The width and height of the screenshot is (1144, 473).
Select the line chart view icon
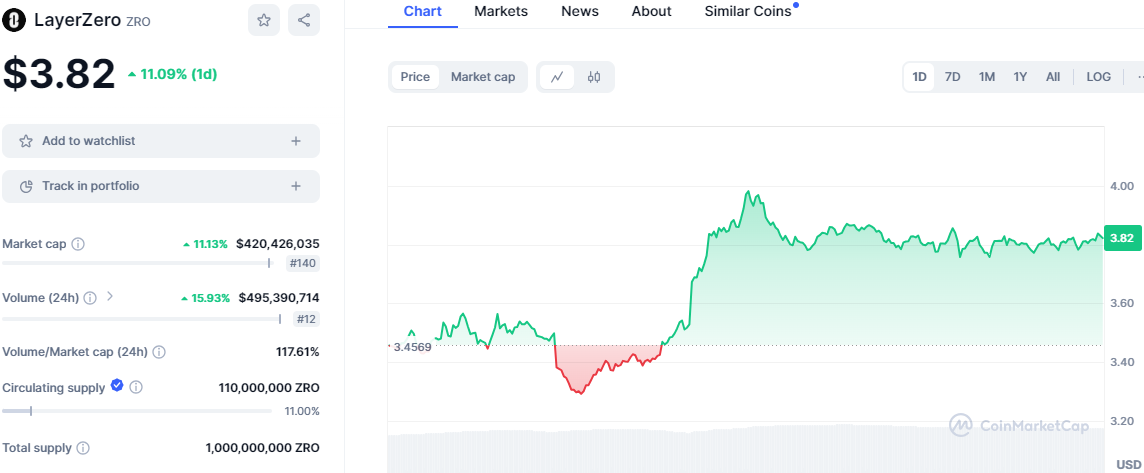pos(557,77)
